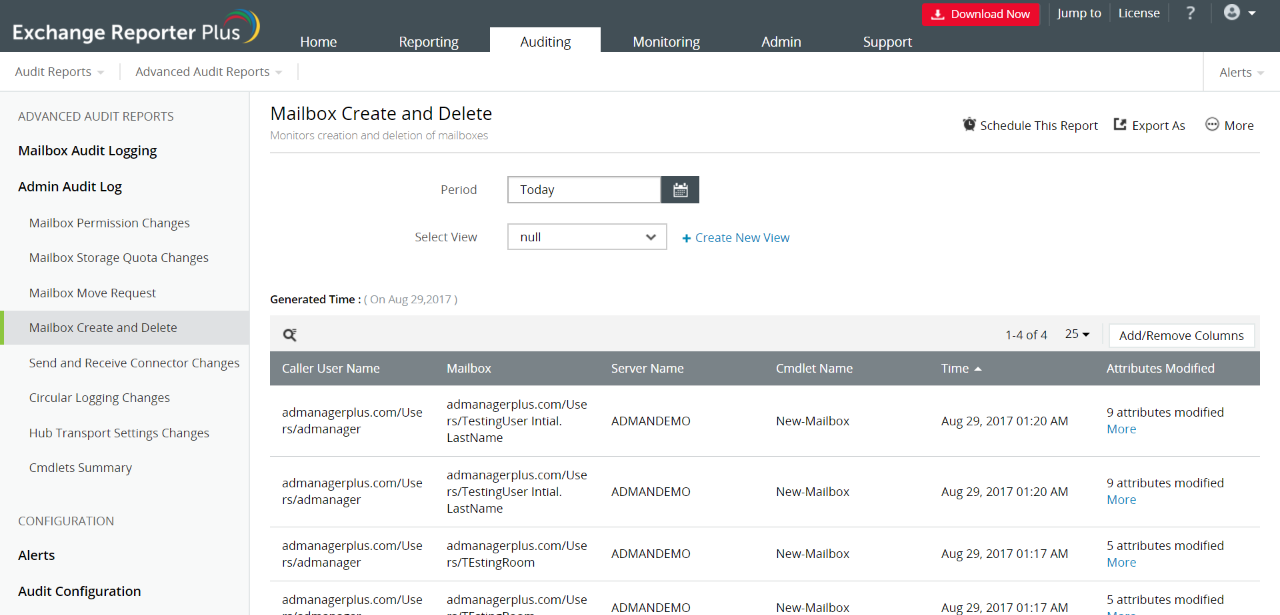1280x615 pixels.
Task: Open the 25 rows-per-page dropdown
Action: pos(1077,335)
